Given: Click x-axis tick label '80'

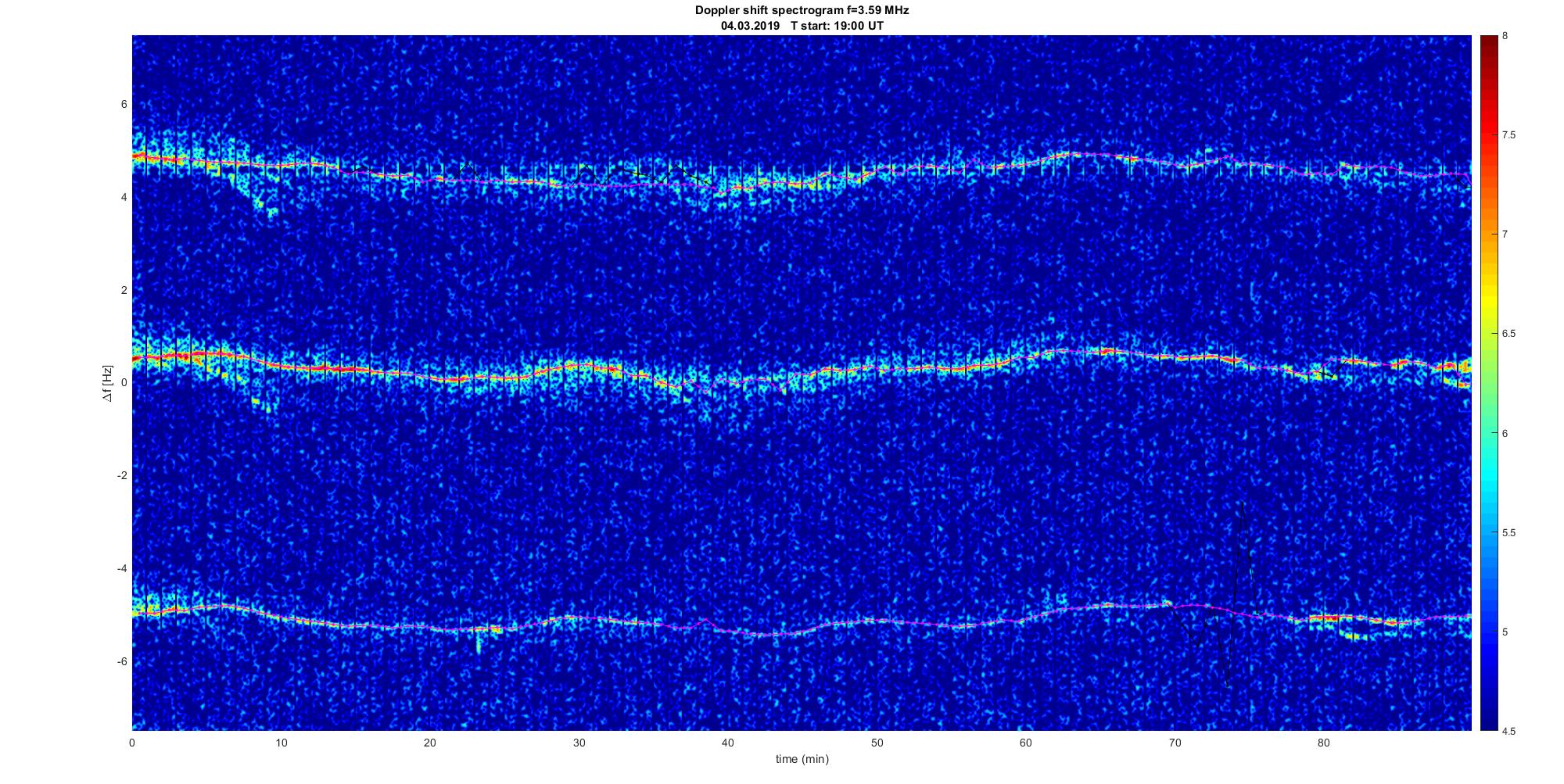Looking at the screenshot, I should [1323, 743].
